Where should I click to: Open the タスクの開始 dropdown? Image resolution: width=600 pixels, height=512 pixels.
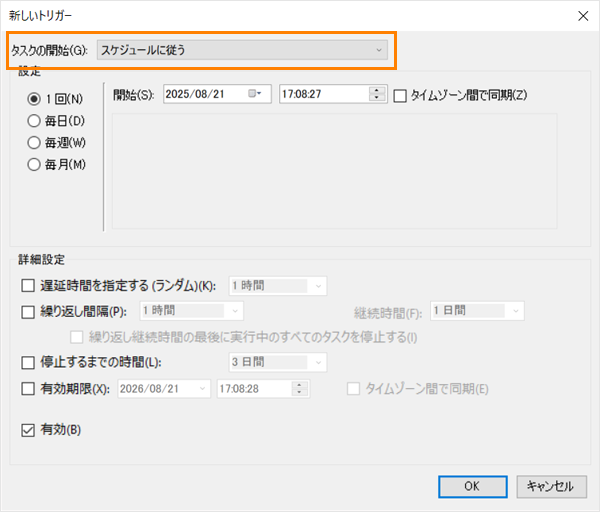(242, 50)
